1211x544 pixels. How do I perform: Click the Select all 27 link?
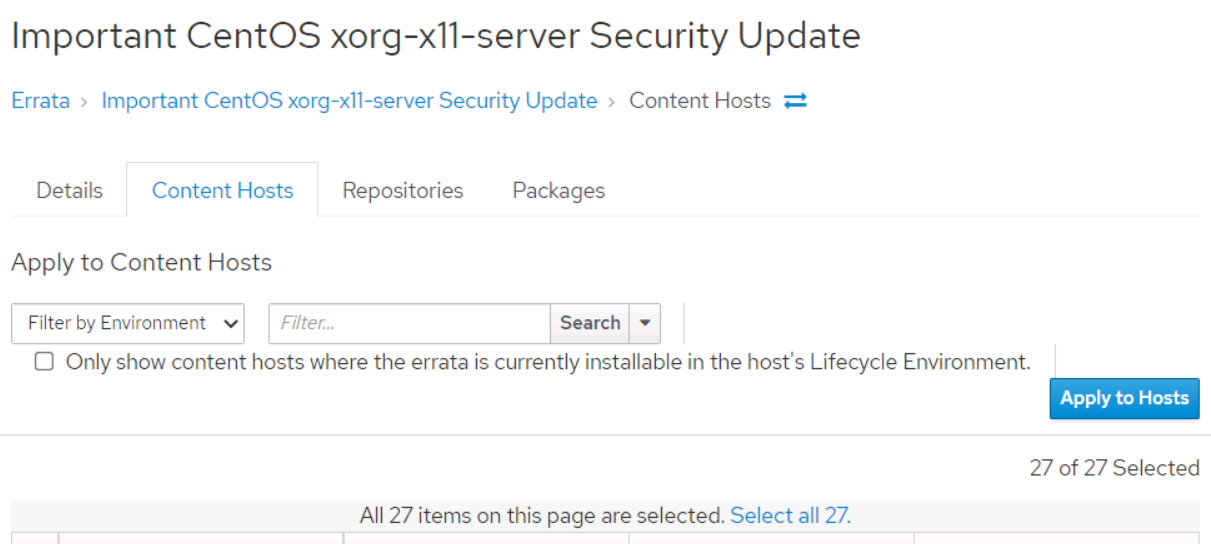[790, 516]
